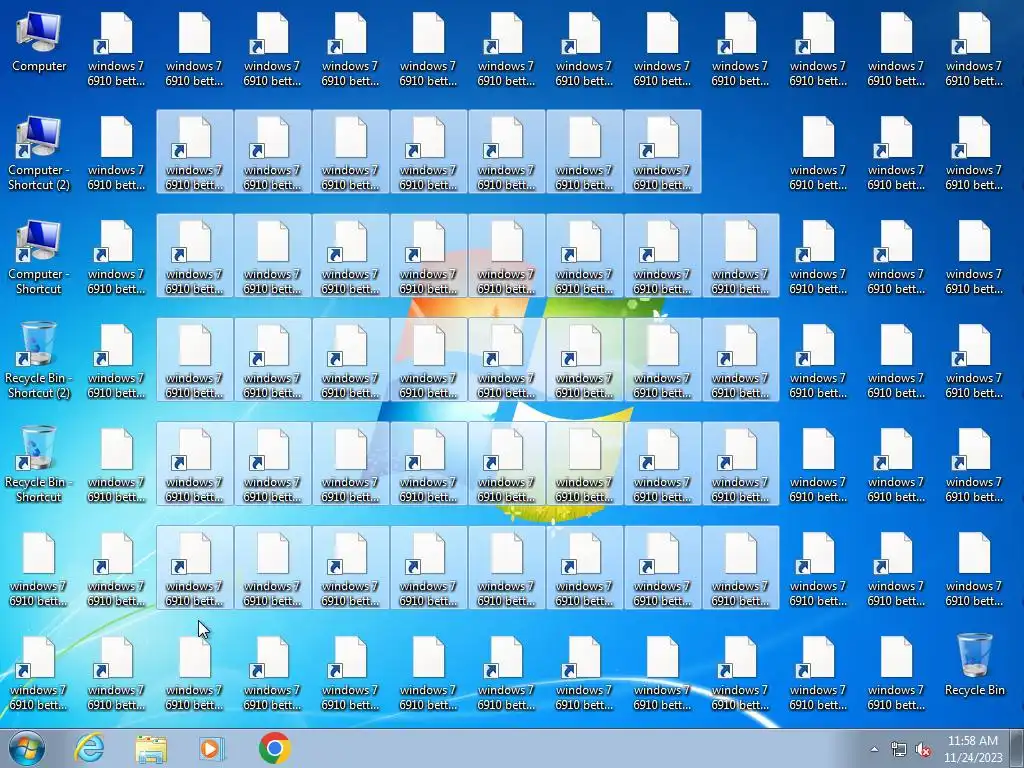Launch Google Chrome from the taskbar

pyautogui.click(x=274, y=748)
